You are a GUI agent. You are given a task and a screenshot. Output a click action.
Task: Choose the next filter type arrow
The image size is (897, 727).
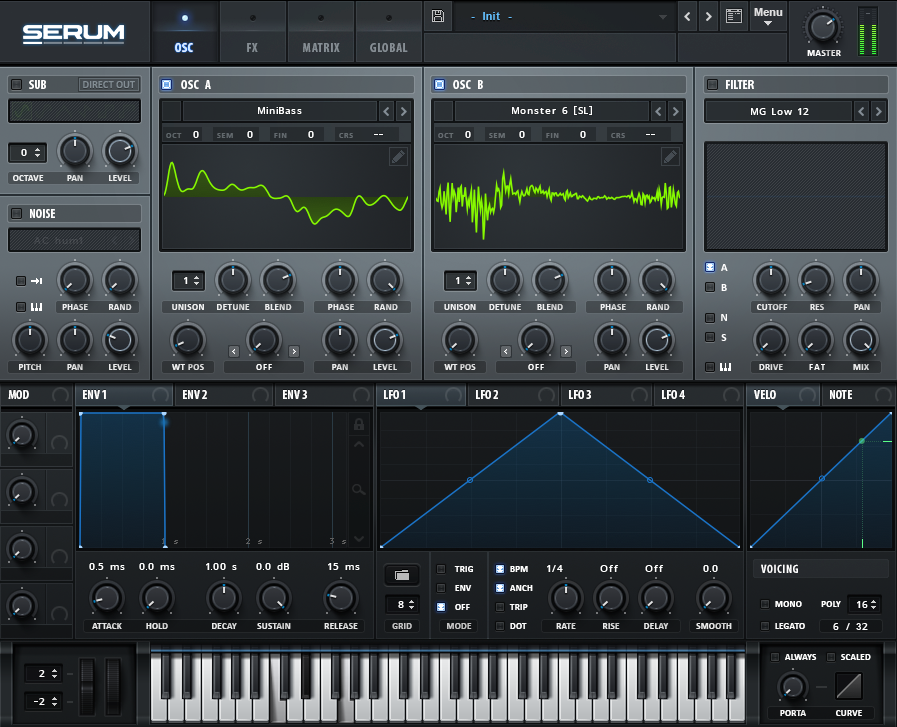(878, 112)
